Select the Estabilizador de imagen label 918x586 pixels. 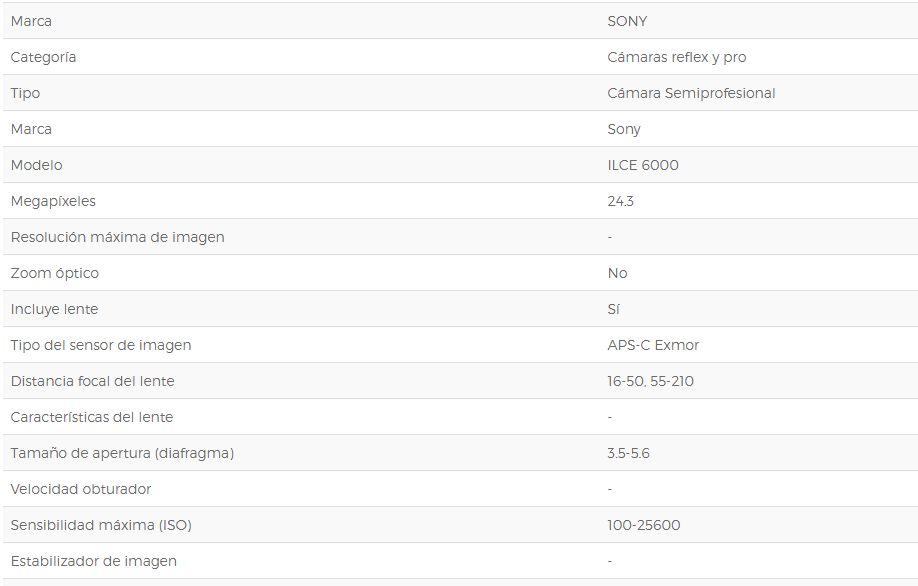pos(94,561)
